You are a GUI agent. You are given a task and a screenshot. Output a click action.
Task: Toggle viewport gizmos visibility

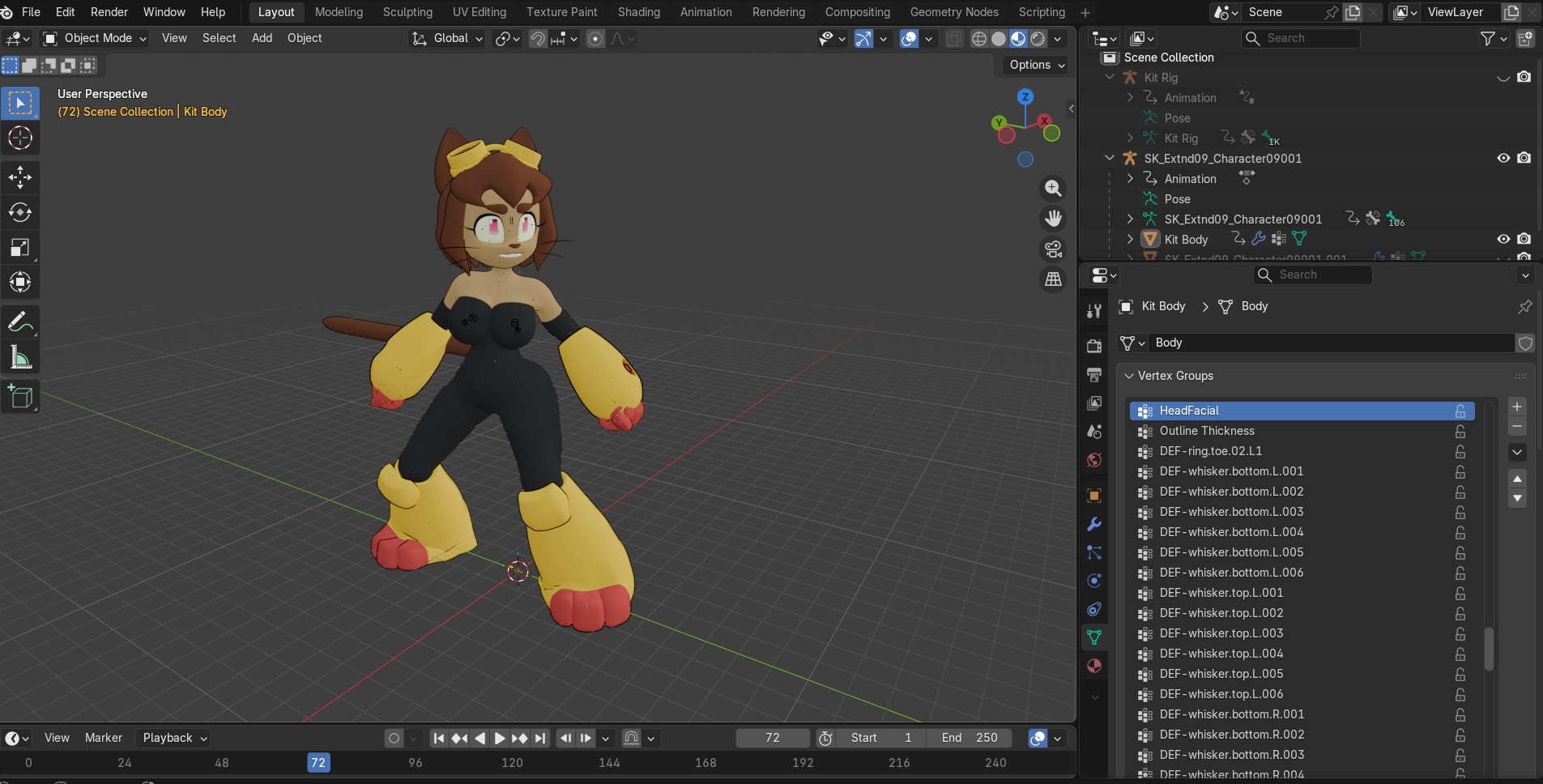coord(863,39)
